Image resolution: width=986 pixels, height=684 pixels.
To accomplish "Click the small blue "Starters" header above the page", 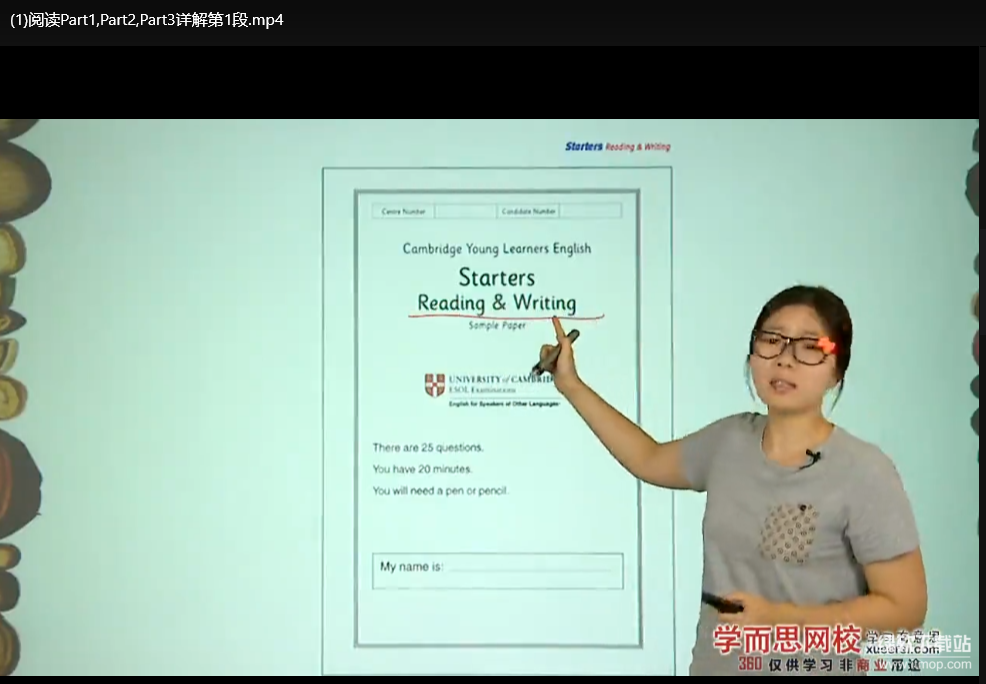I will [584, 146].
